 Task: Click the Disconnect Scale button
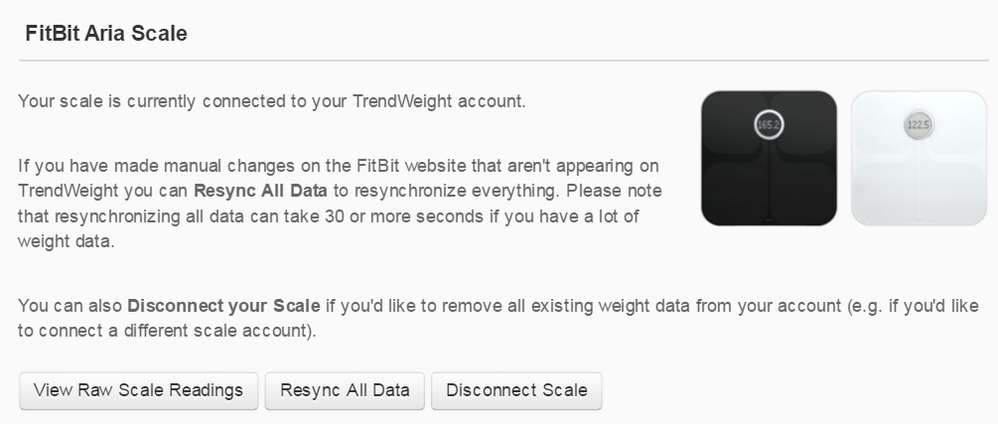(516, 390)
